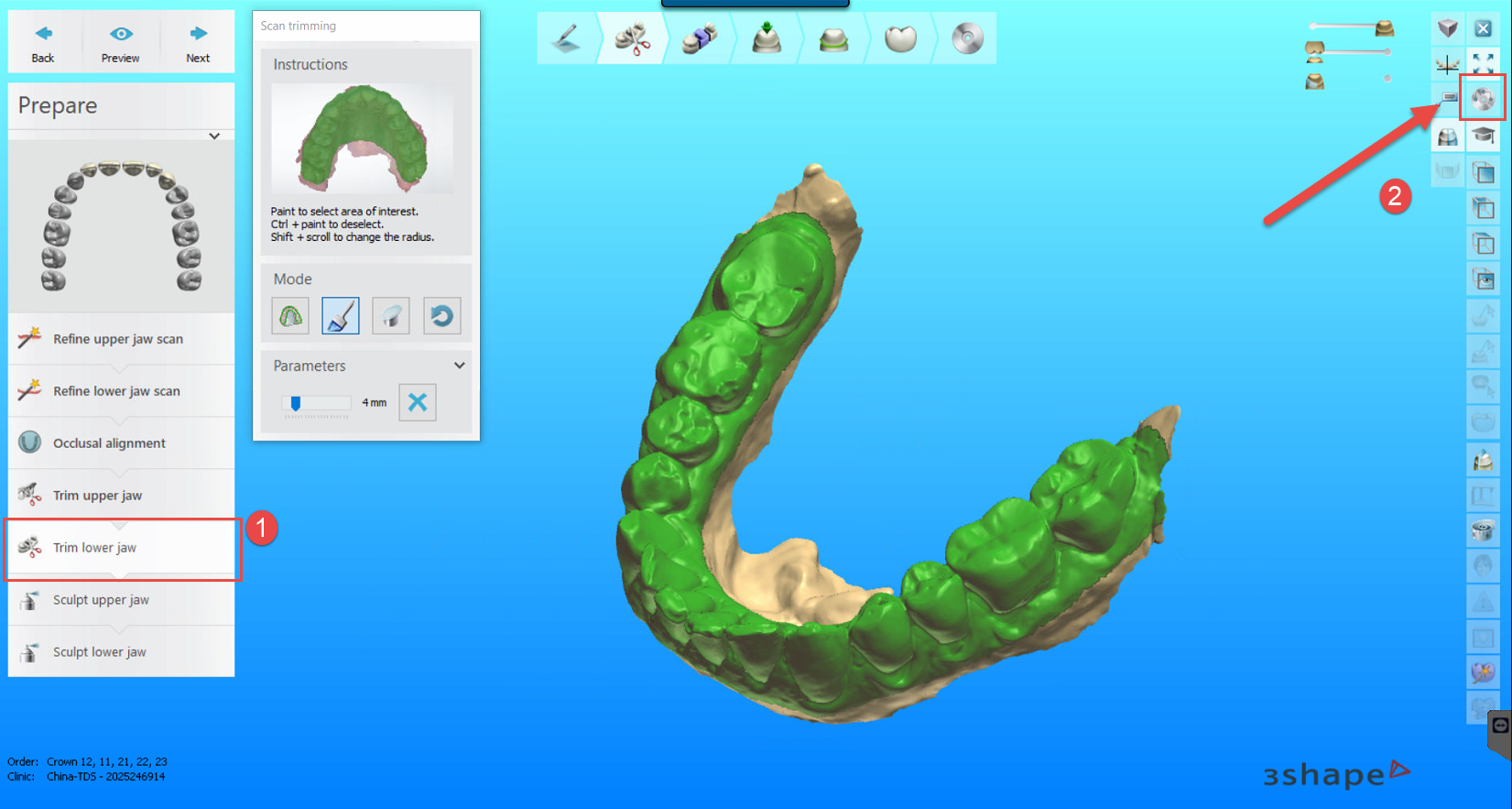The width and height of the screenshot is (1512, 809).
Task: Expand the Prepare panel chevron
Action: [x=214, y=136]
